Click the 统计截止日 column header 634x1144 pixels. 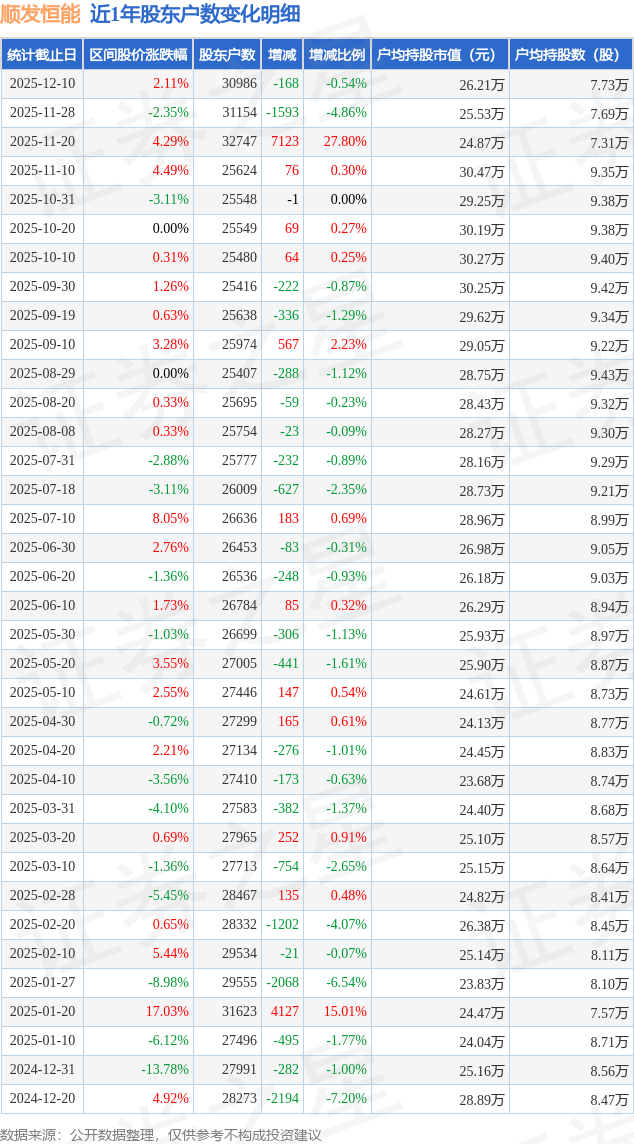(x=41, y=55)
